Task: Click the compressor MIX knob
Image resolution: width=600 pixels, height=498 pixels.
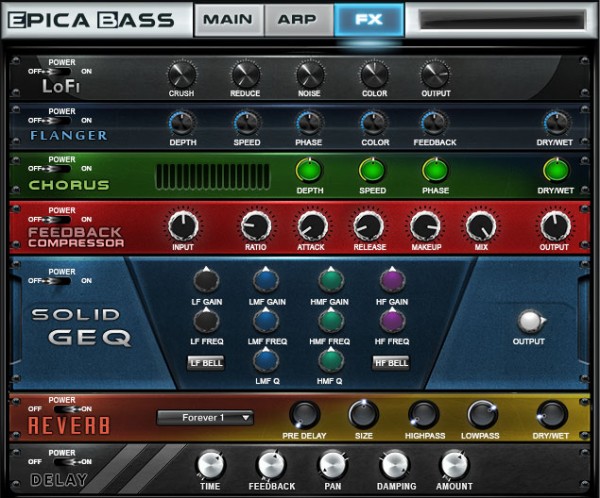Action: (481, 225)
